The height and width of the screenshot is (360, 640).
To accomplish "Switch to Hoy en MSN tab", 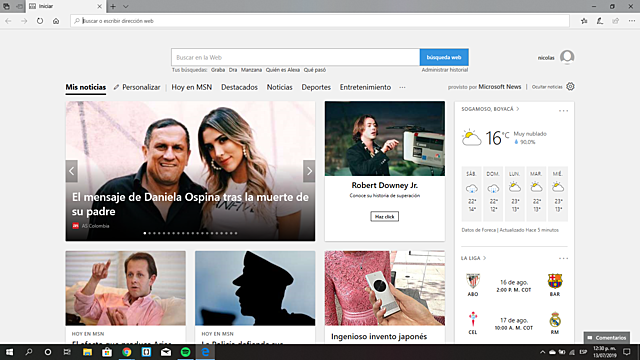I will [x=191, y=87].
